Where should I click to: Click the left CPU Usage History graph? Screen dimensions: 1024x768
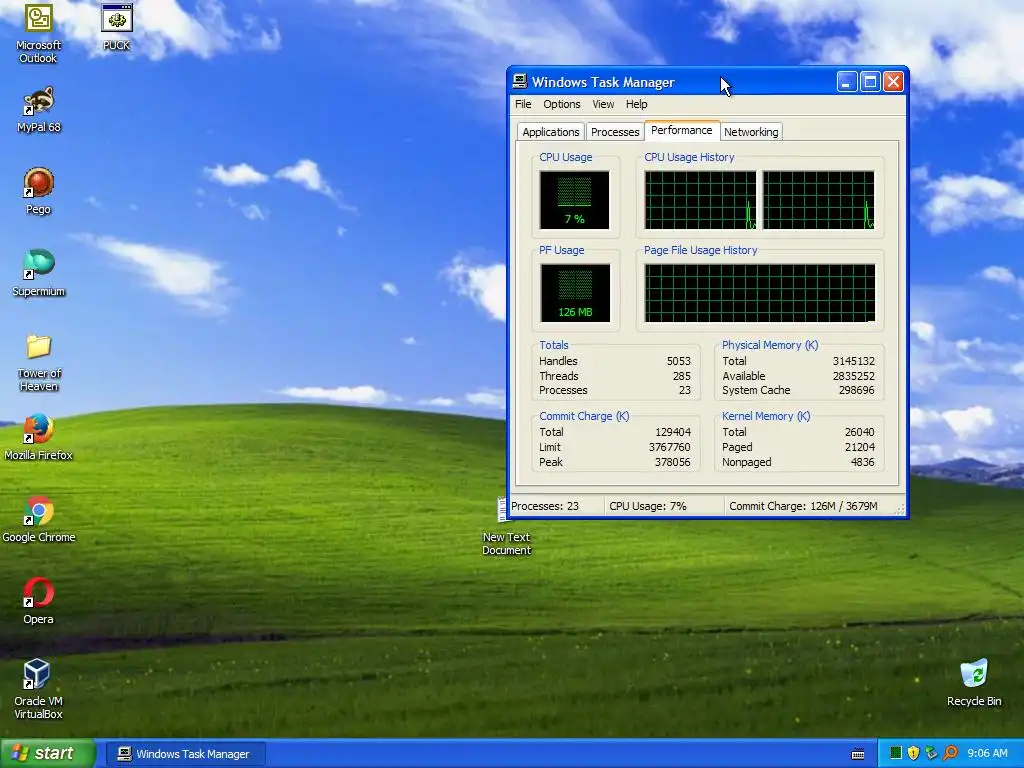point(700,200)
